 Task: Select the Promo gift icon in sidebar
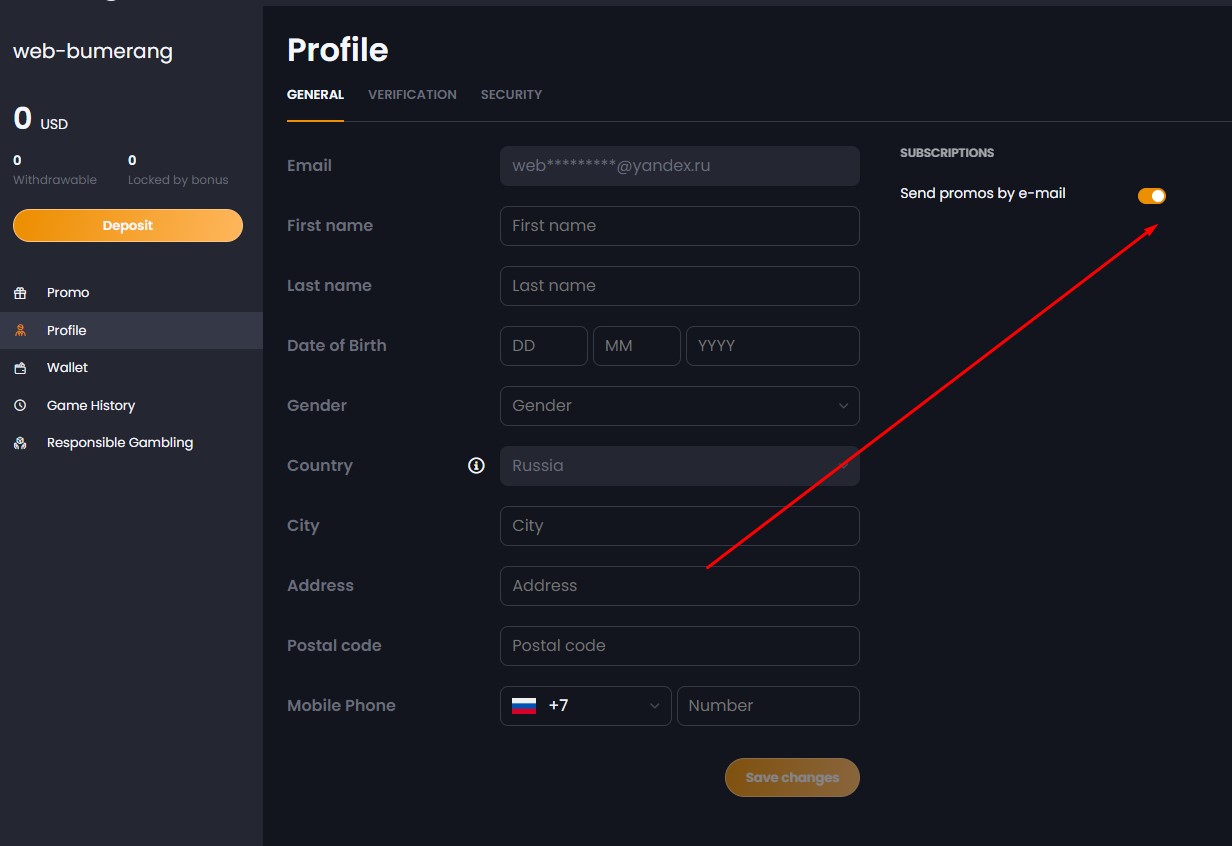[x=22, y=292]
